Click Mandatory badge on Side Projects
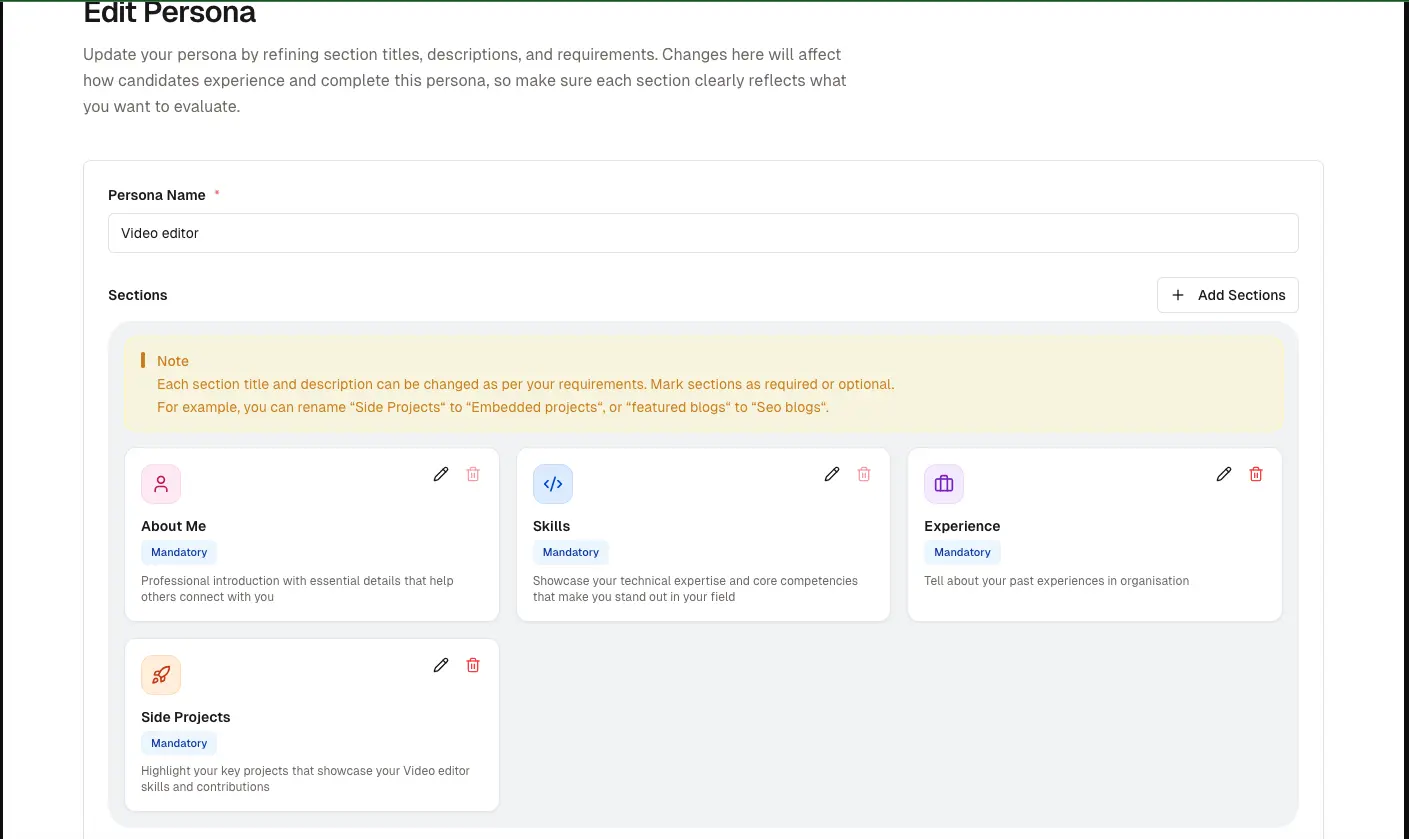Image resolution: width=1409 pixels, height=839 pixels. click(x=179, y=743)
